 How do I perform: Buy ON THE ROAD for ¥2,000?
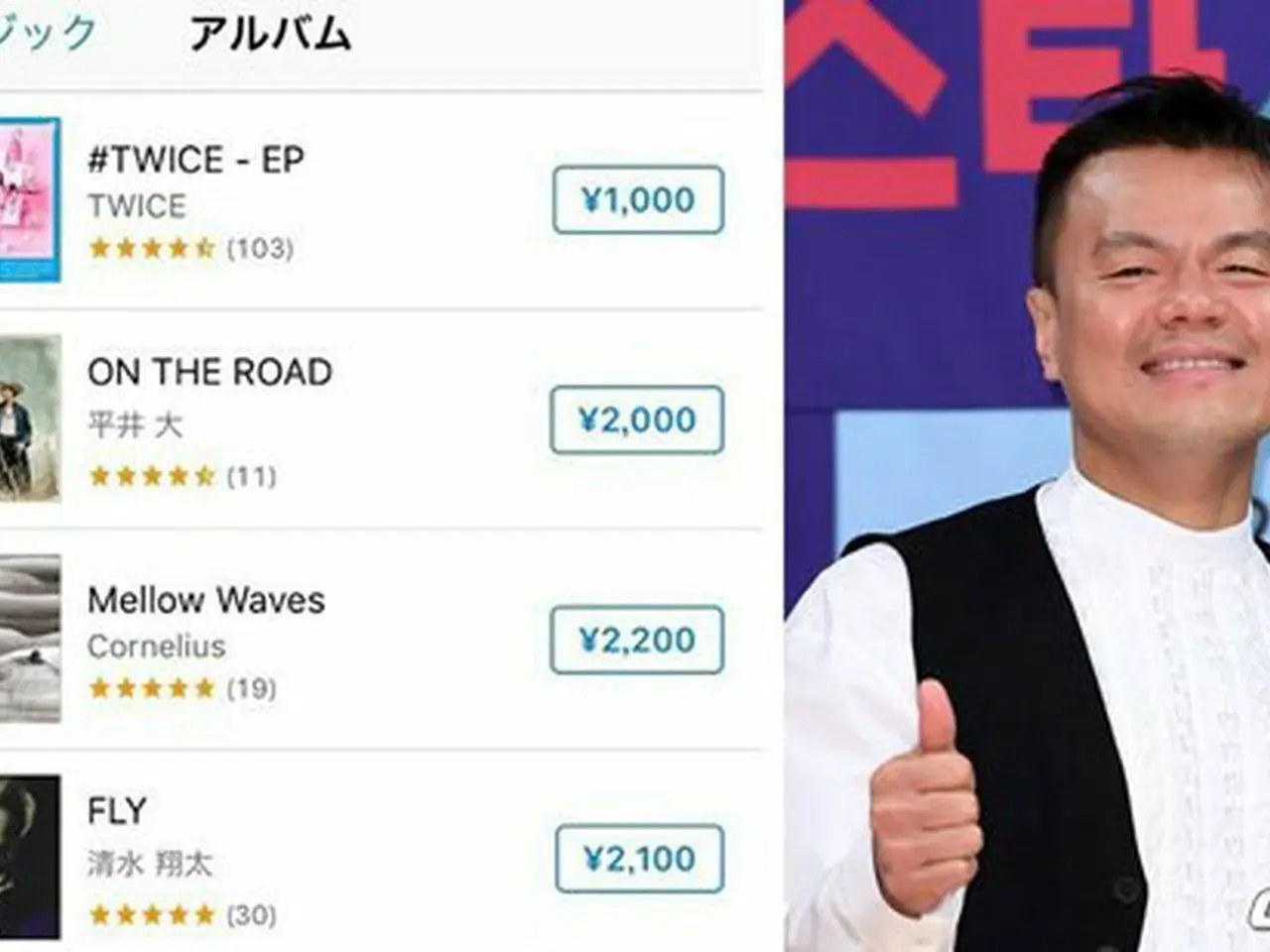pyautogui.click(x=637, y=419)
